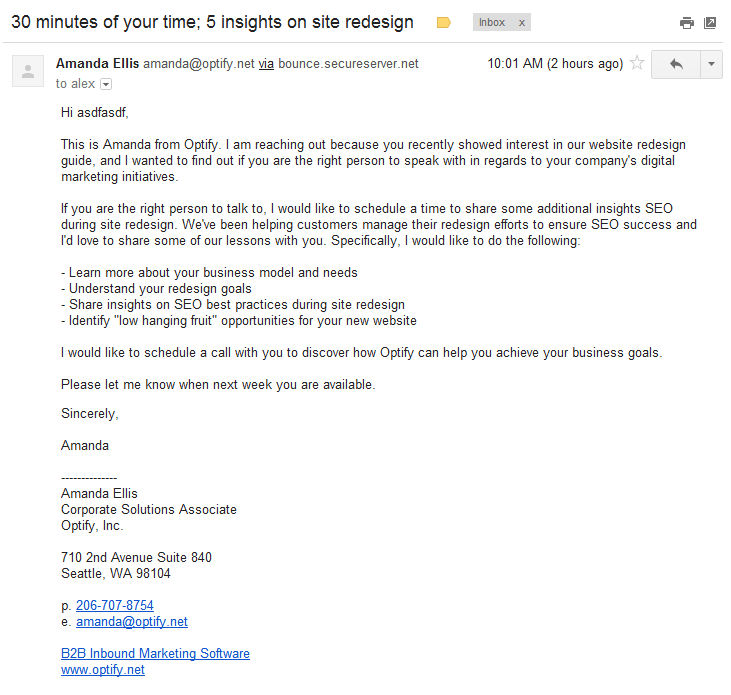This screenshot has height=695, width=731.
Task: Click the print all icon
Action: (686, 23)
